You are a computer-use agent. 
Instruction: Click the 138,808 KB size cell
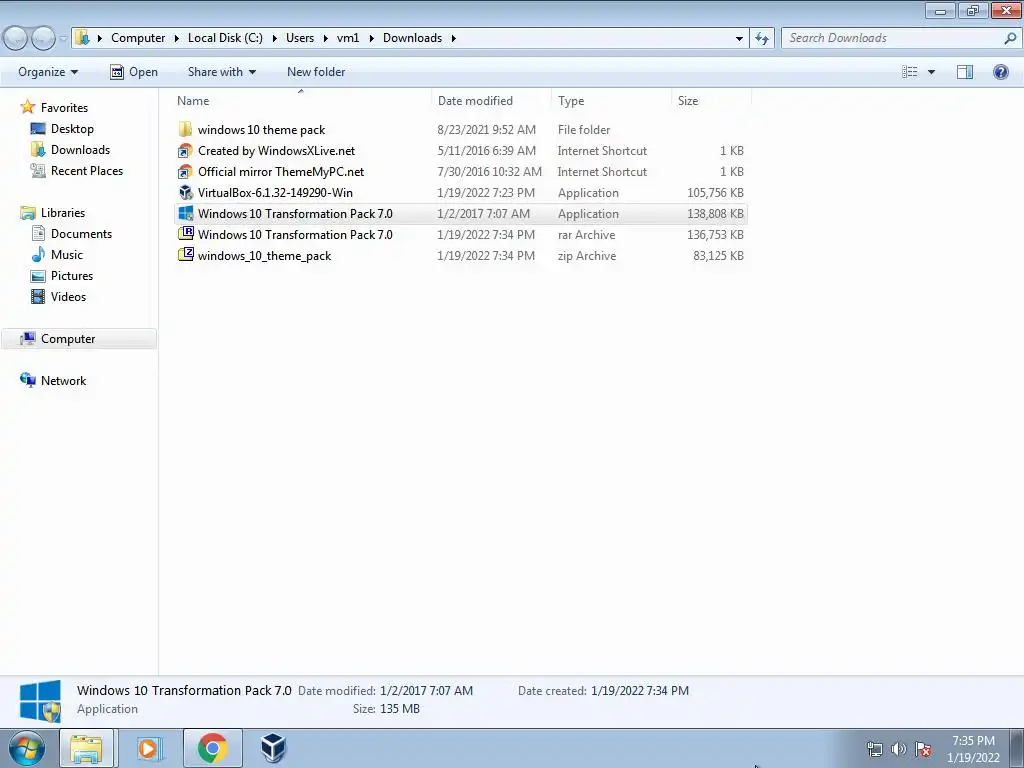pyautogui.click(x=715, y=214)
